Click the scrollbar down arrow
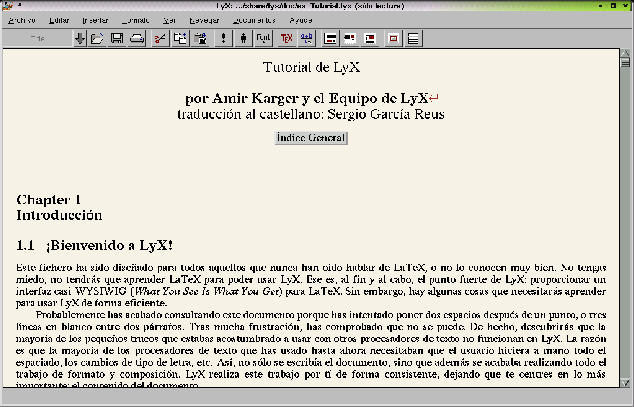This screenshot has height=407, width=634. [625, 382]
